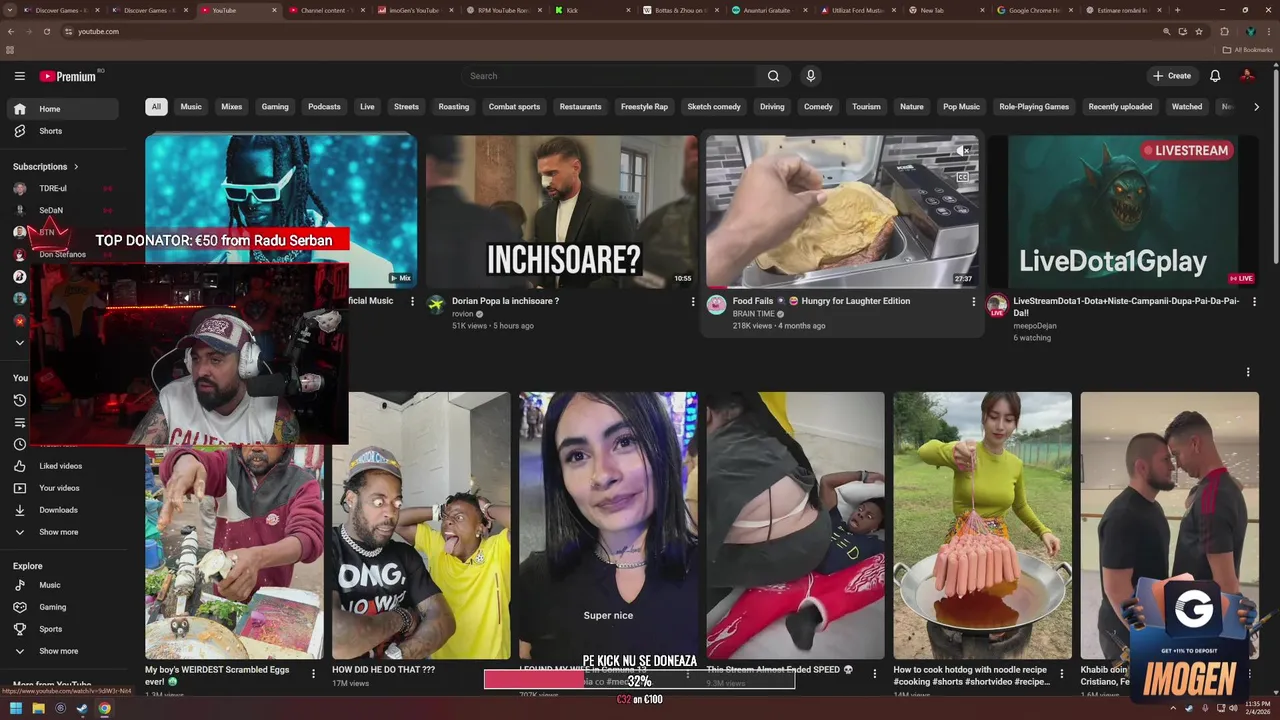Image resolution: width=1280 pixels, height=720 pixels.
Task: Select the Mixes filter chip
Action: 232,107
